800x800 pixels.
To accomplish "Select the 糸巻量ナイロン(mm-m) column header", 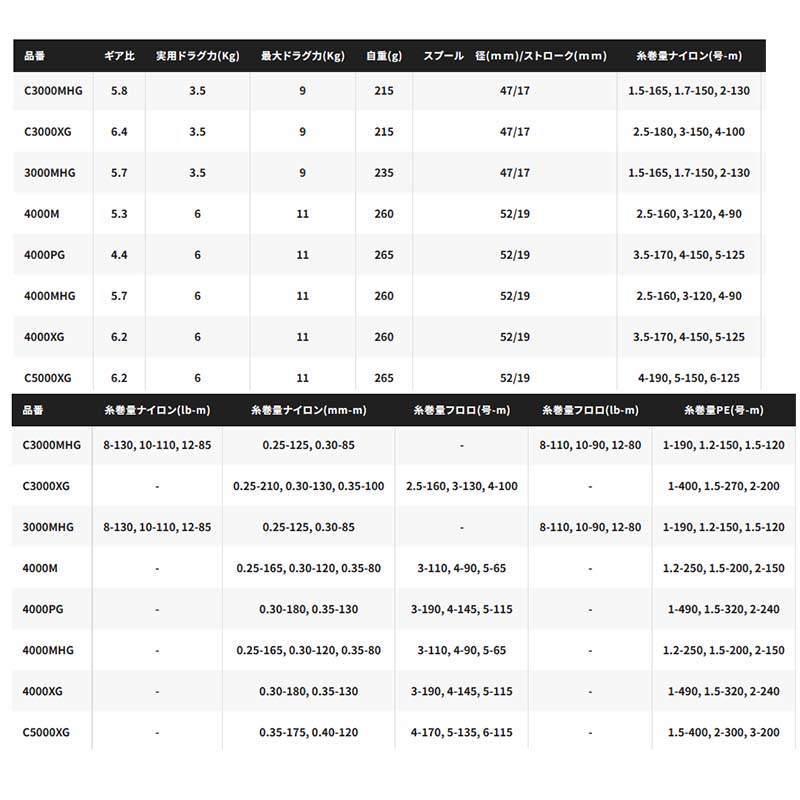I will (308, 410).
